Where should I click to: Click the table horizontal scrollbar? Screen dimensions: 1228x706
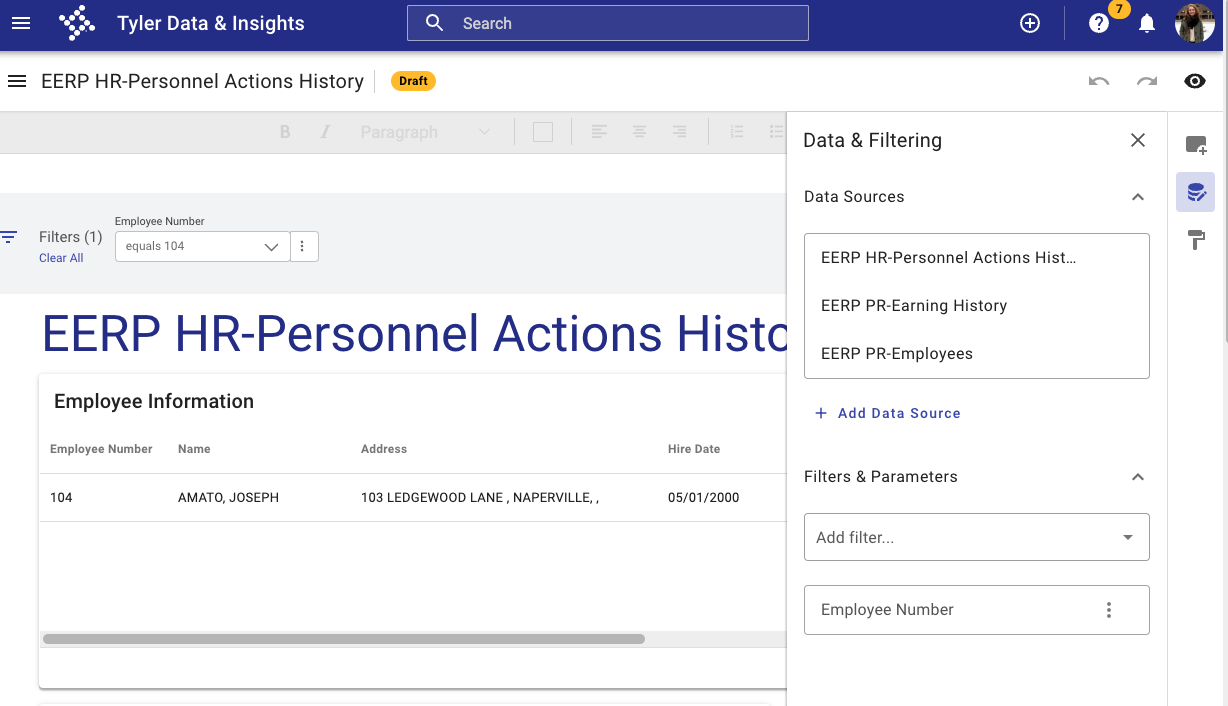344,638
